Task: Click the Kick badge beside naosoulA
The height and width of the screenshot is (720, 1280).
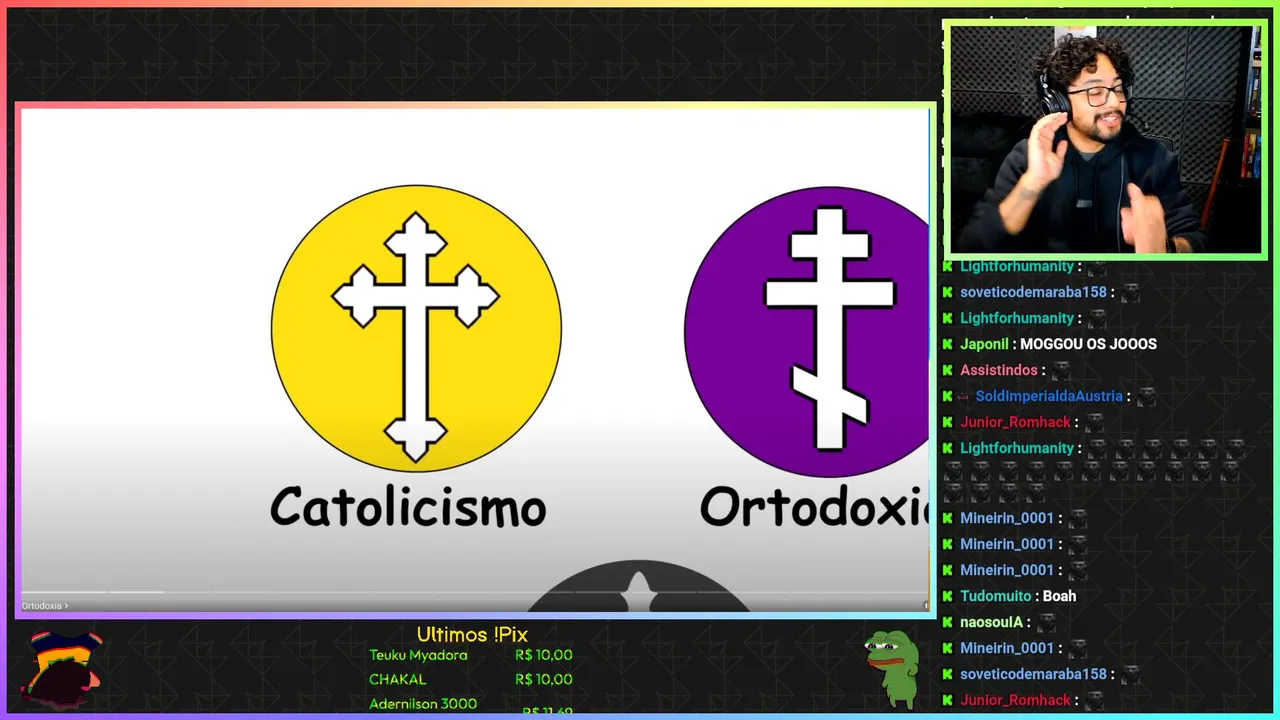Action: (948, 622)
